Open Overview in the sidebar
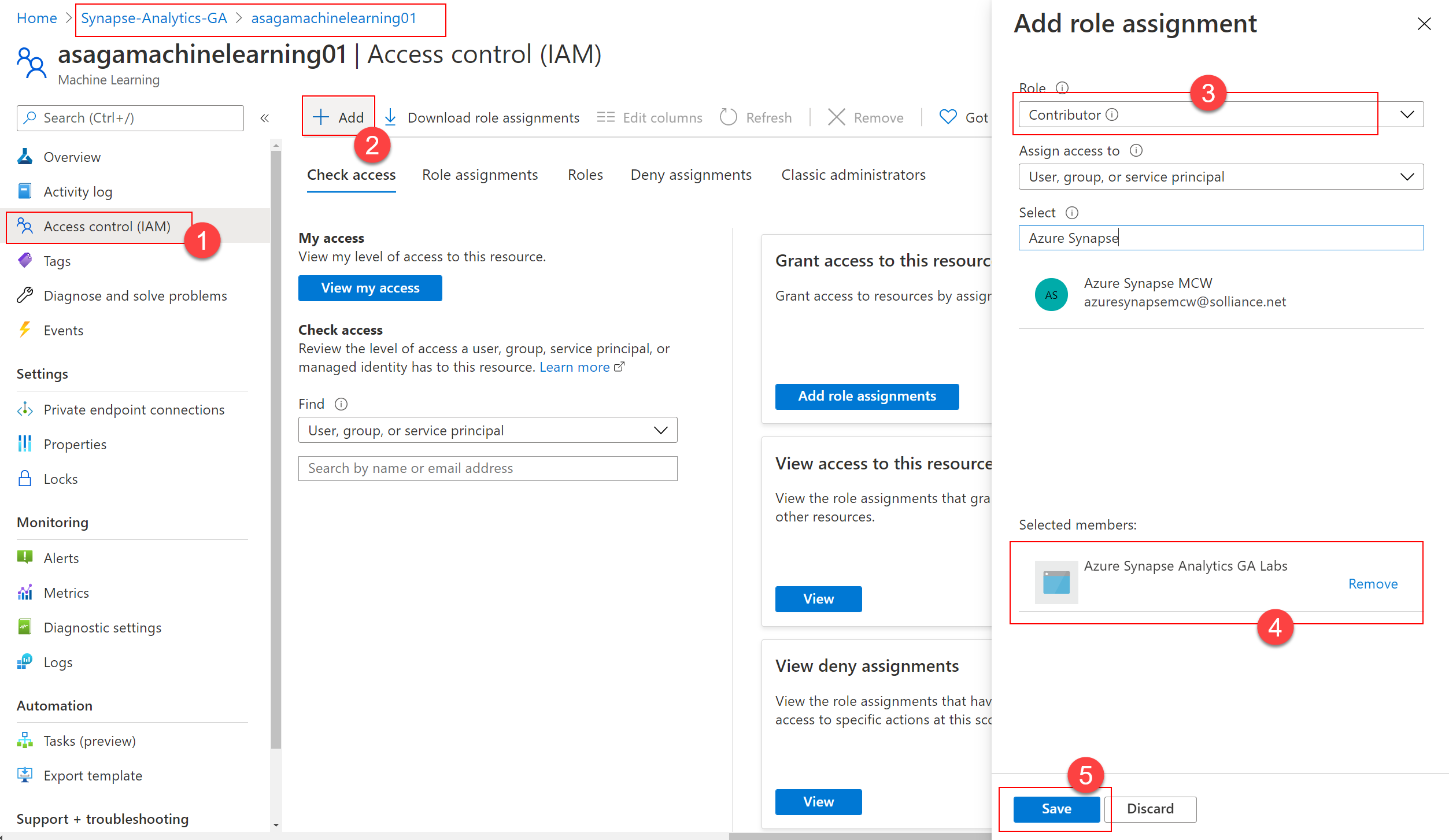This screenshot has height=840, width=1449. [x=72, y=157]
